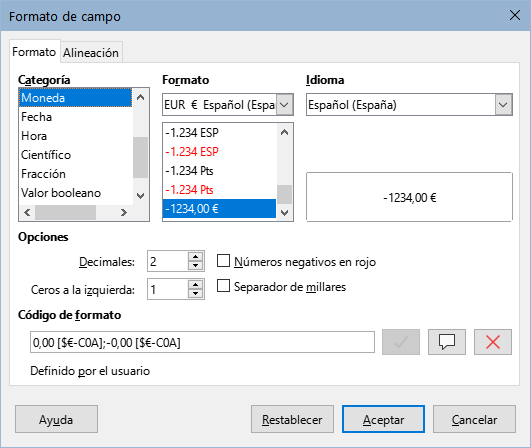Delete the format code with red X button

tap(493, 342)
